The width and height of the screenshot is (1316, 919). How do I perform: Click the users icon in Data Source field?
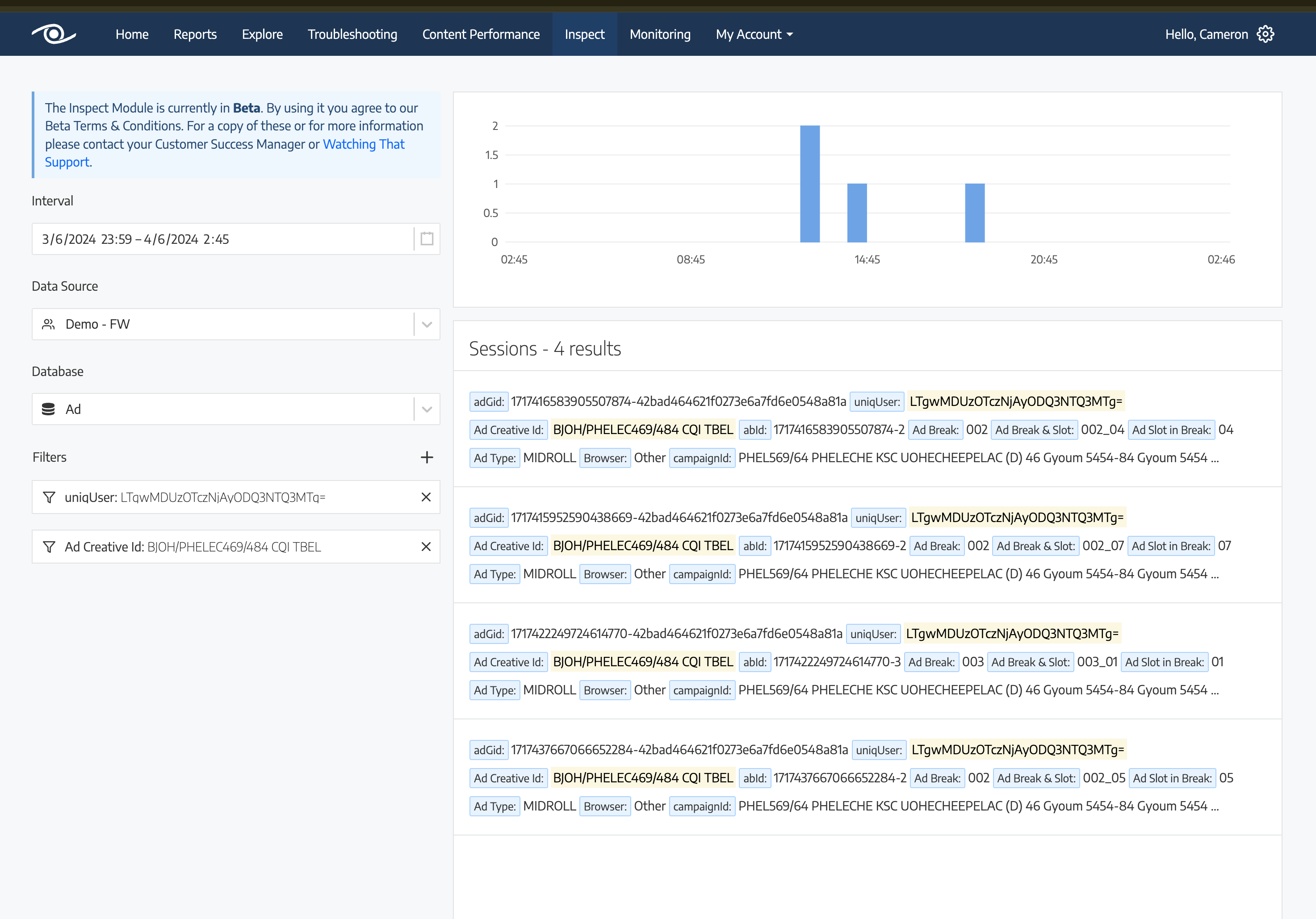pyautogui.click(x=48, y=324)
